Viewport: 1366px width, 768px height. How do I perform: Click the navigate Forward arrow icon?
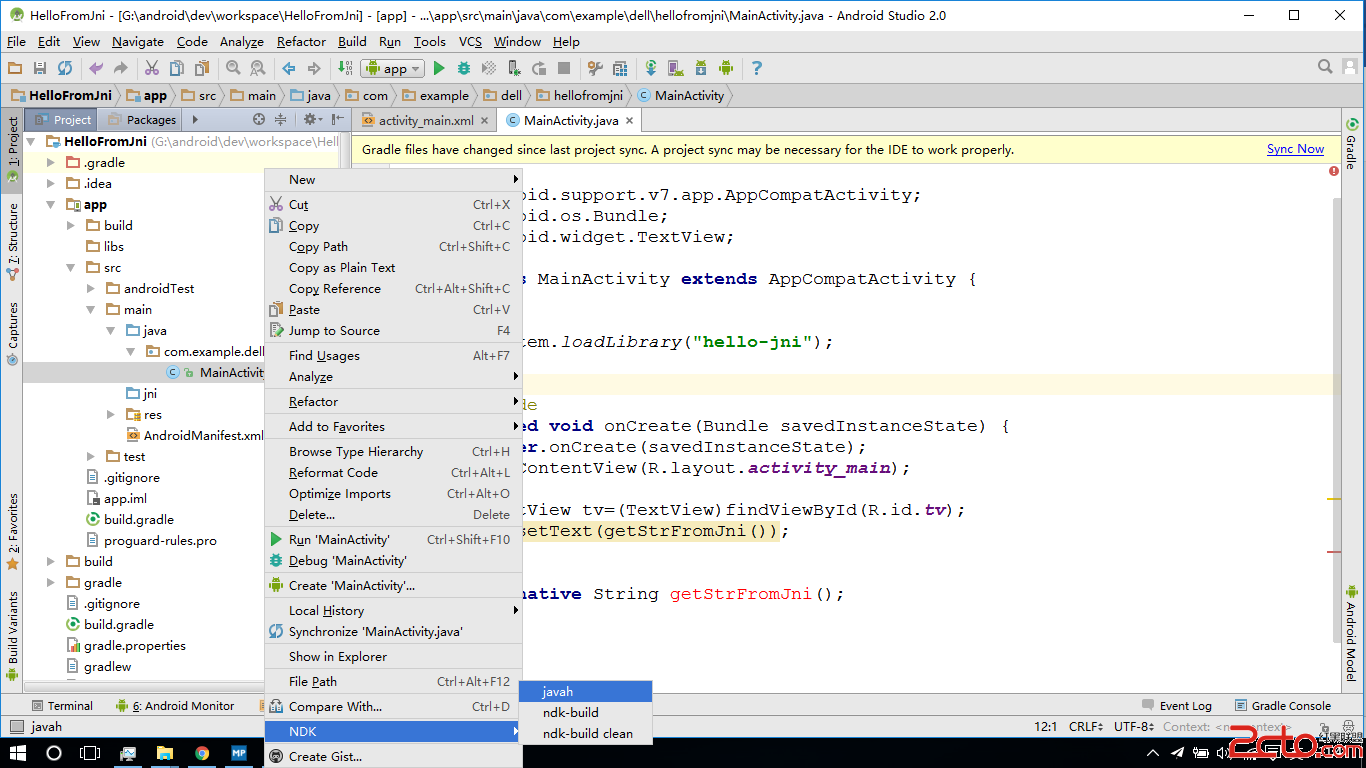point(314,68)
